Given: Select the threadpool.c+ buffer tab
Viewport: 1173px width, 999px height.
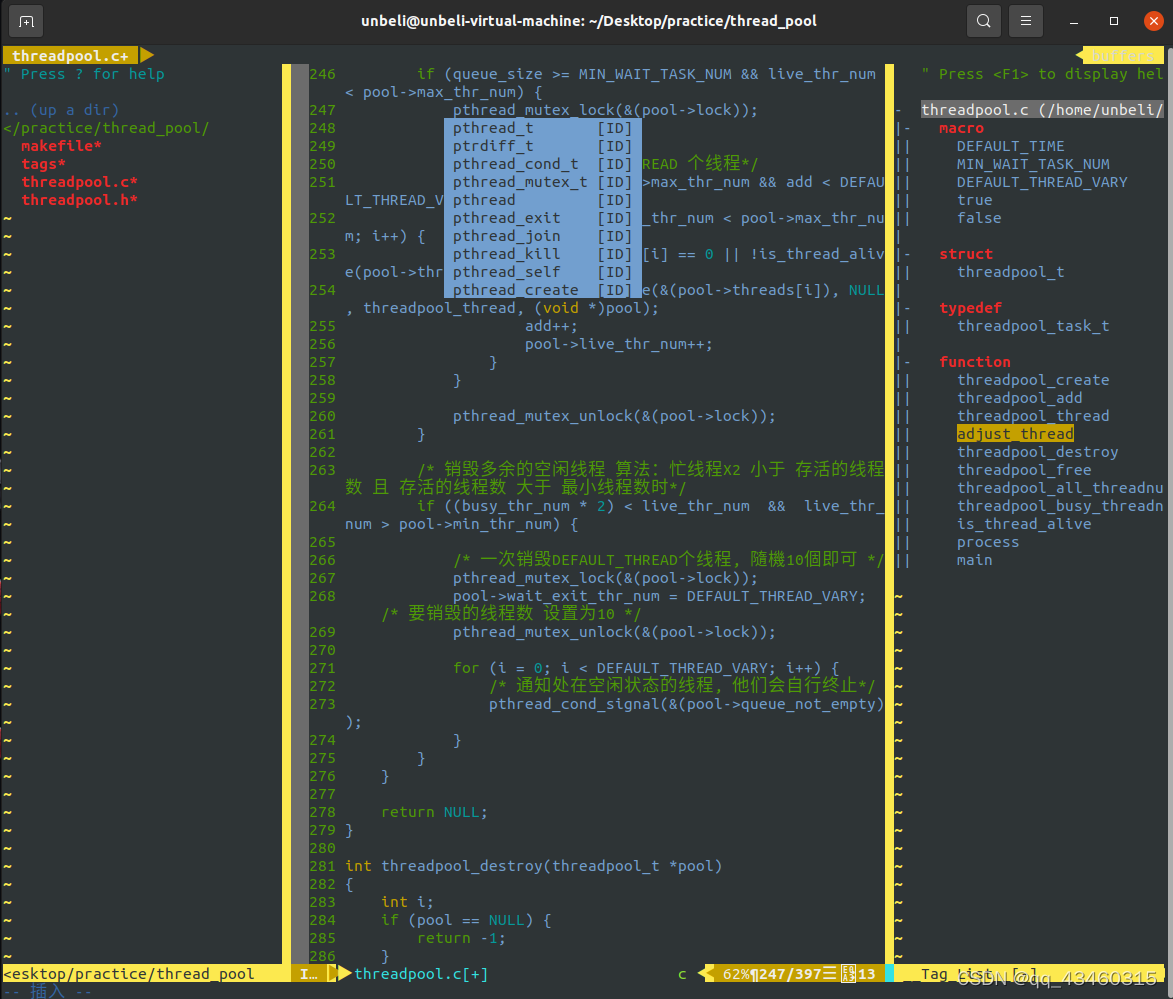Looking at the screenshot, I should pyautogui.click(x=70, y=55).
